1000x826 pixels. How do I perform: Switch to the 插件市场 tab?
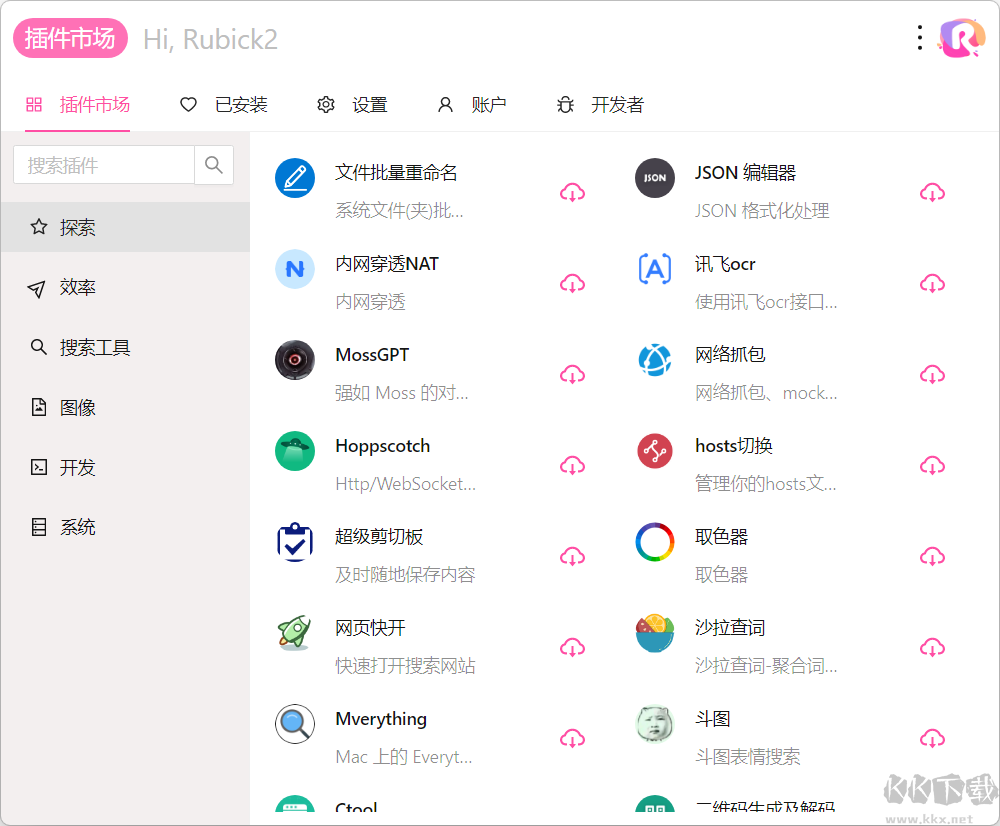coord(77,105)
